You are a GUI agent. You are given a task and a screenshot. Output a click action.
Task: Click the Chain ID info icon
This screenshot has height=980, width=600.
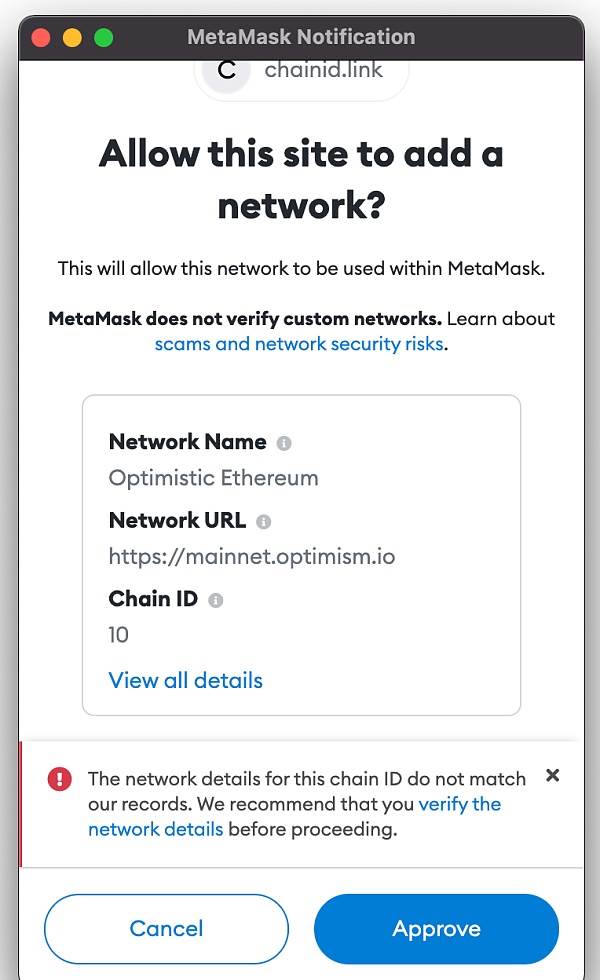coord(216,600)
